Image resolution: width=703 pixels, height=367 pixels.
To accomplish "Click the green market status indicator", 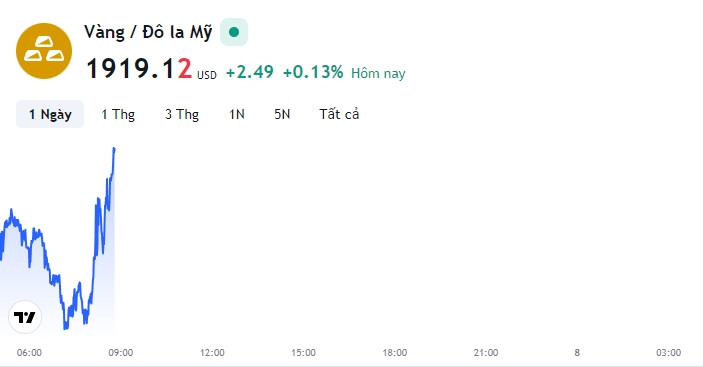I will [x=234, y=32].
